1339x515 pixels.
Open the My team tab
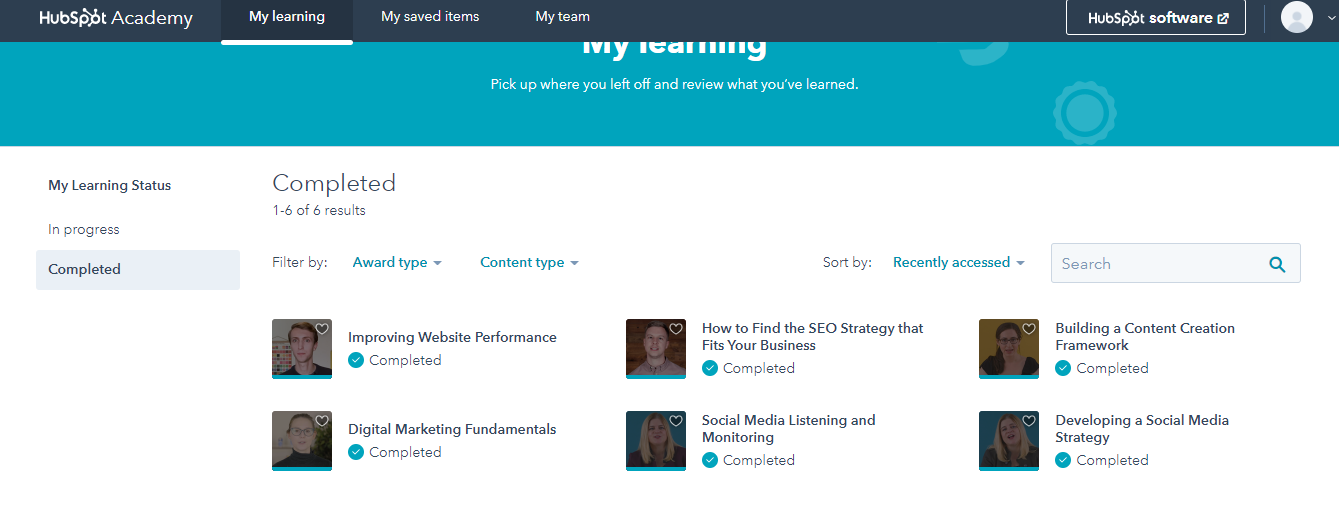(563, 17)
